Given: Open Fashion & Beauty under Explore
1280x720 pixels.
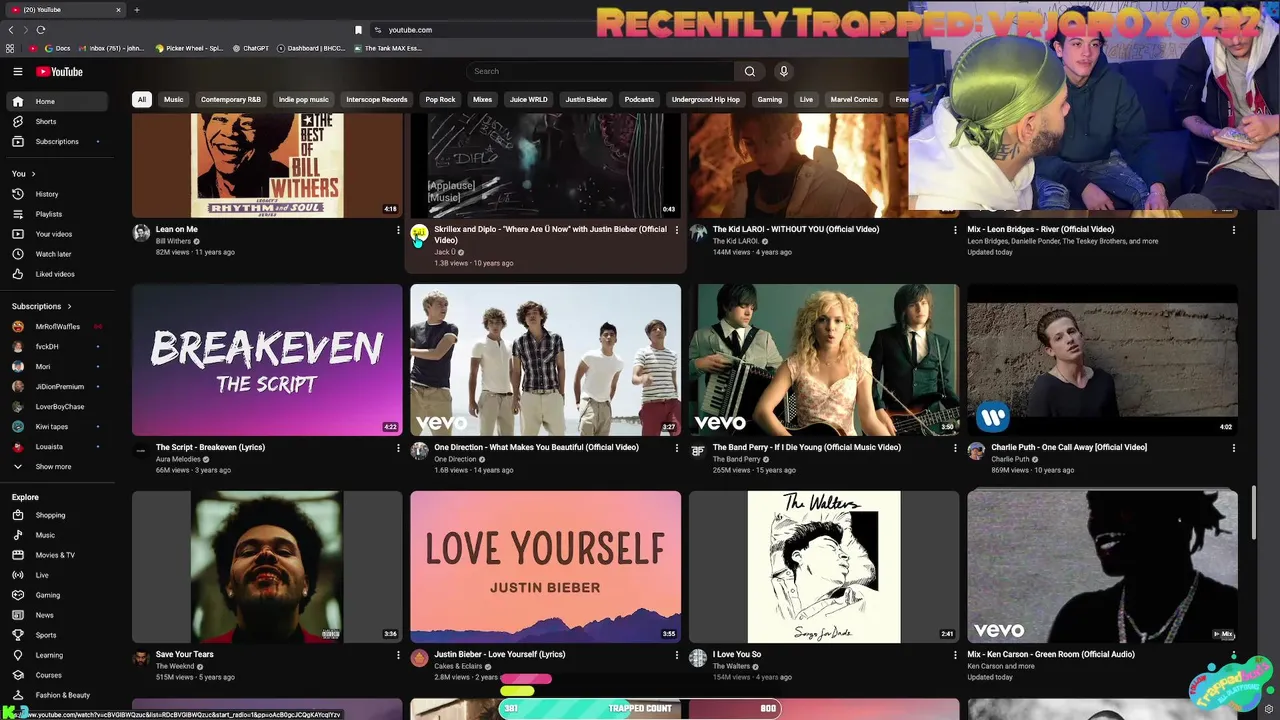Looking at the screenshot, I should tap(56, 695).
